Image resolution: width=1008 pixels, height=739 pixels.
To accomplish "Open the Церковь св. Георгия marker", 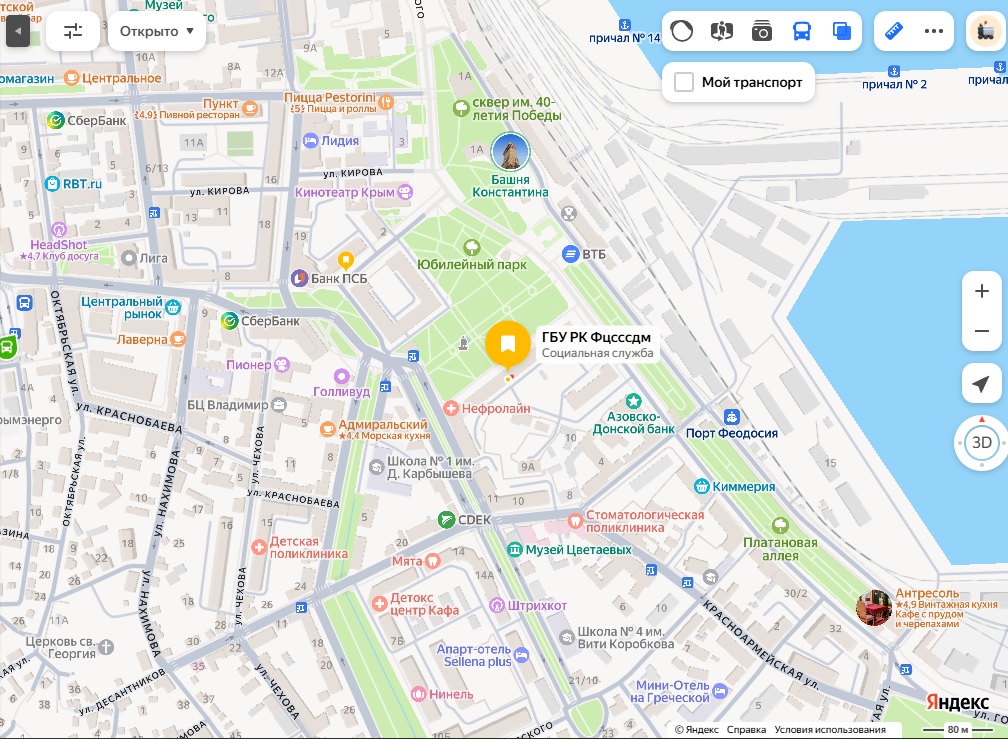I will pos(106,647).
